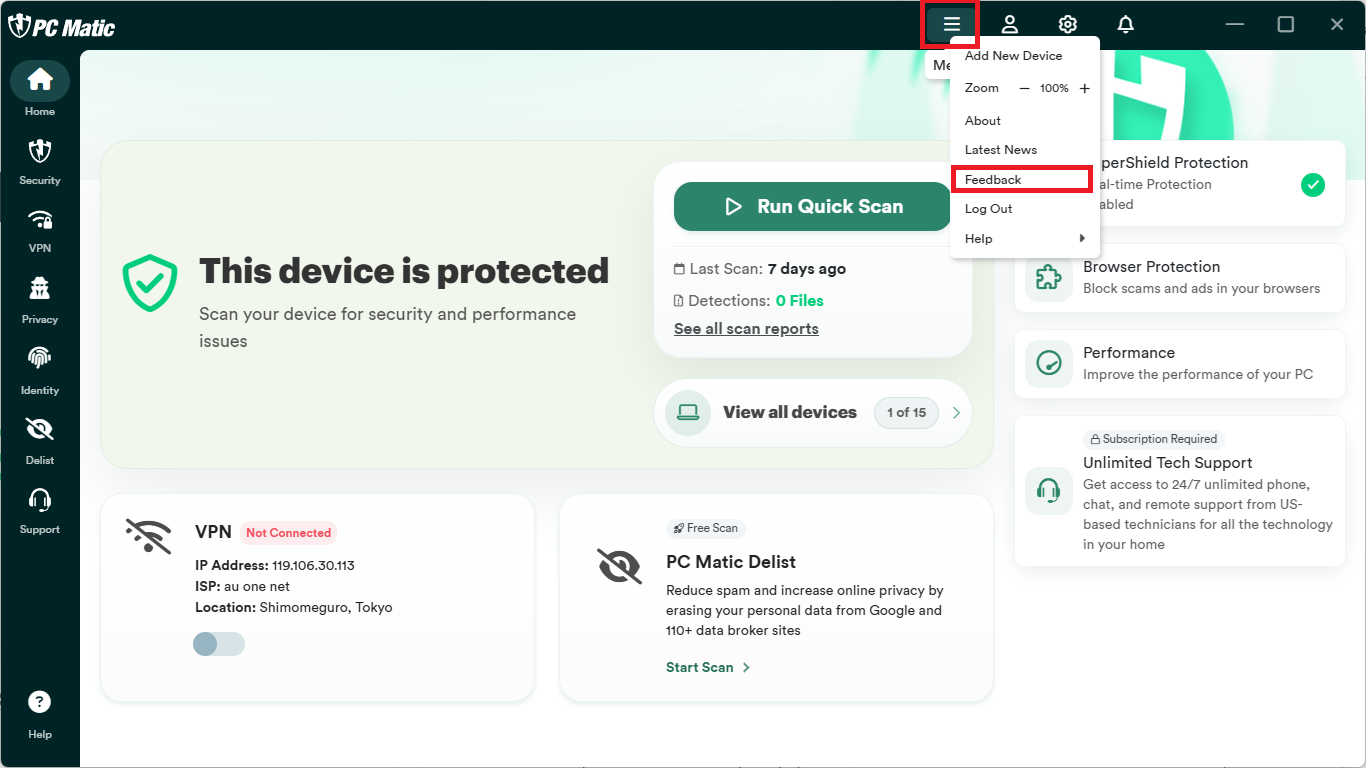Open the account profile icon

click(1010, 24)
